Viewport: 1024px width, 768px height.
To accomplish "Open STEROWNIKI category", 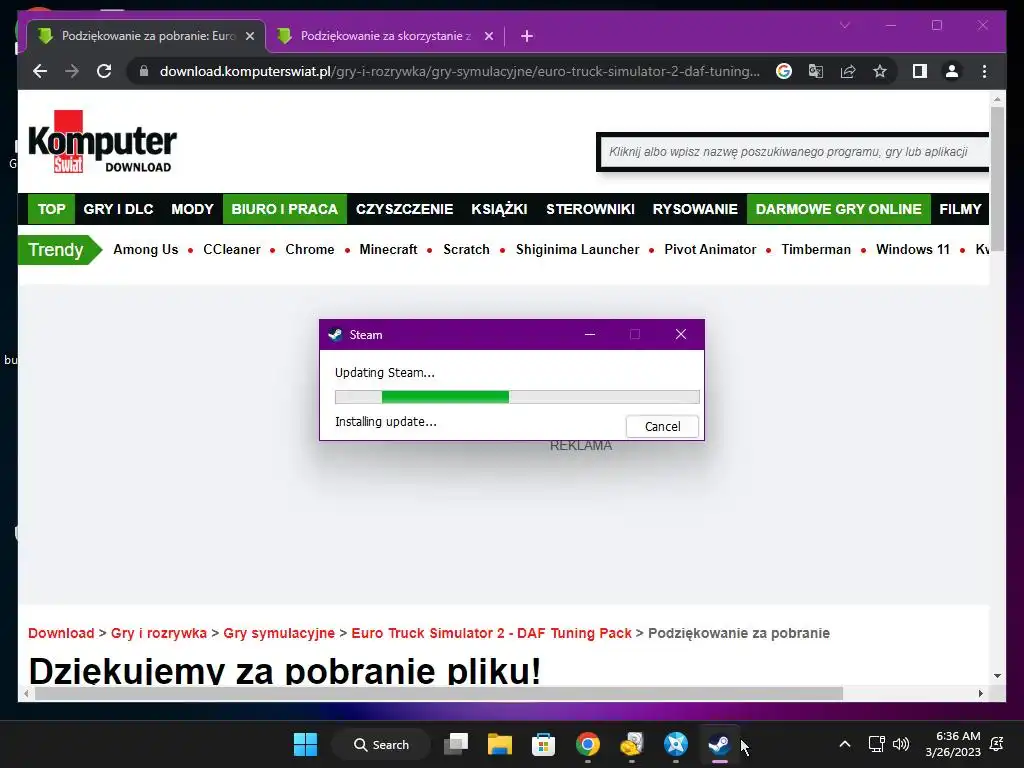I will coord(590,209).
